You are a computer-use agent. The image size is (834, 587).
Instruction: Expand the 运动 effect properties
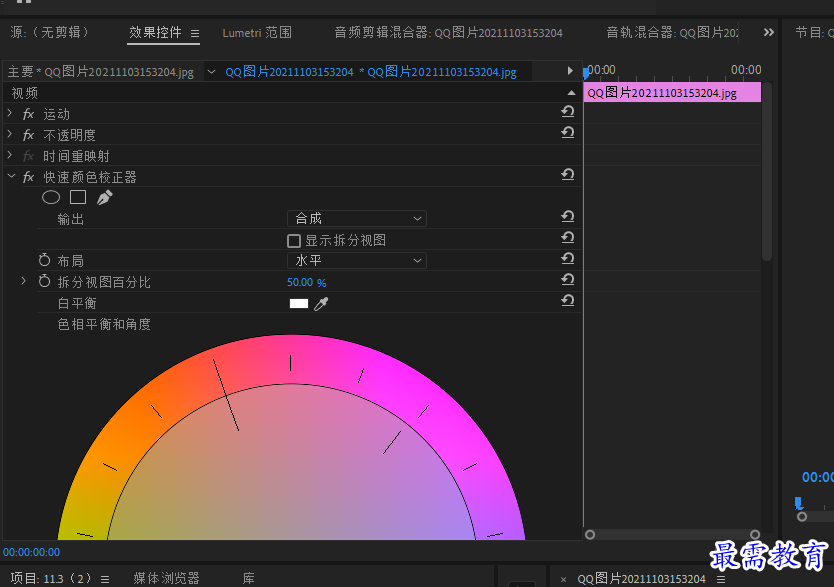coord(10,113)
